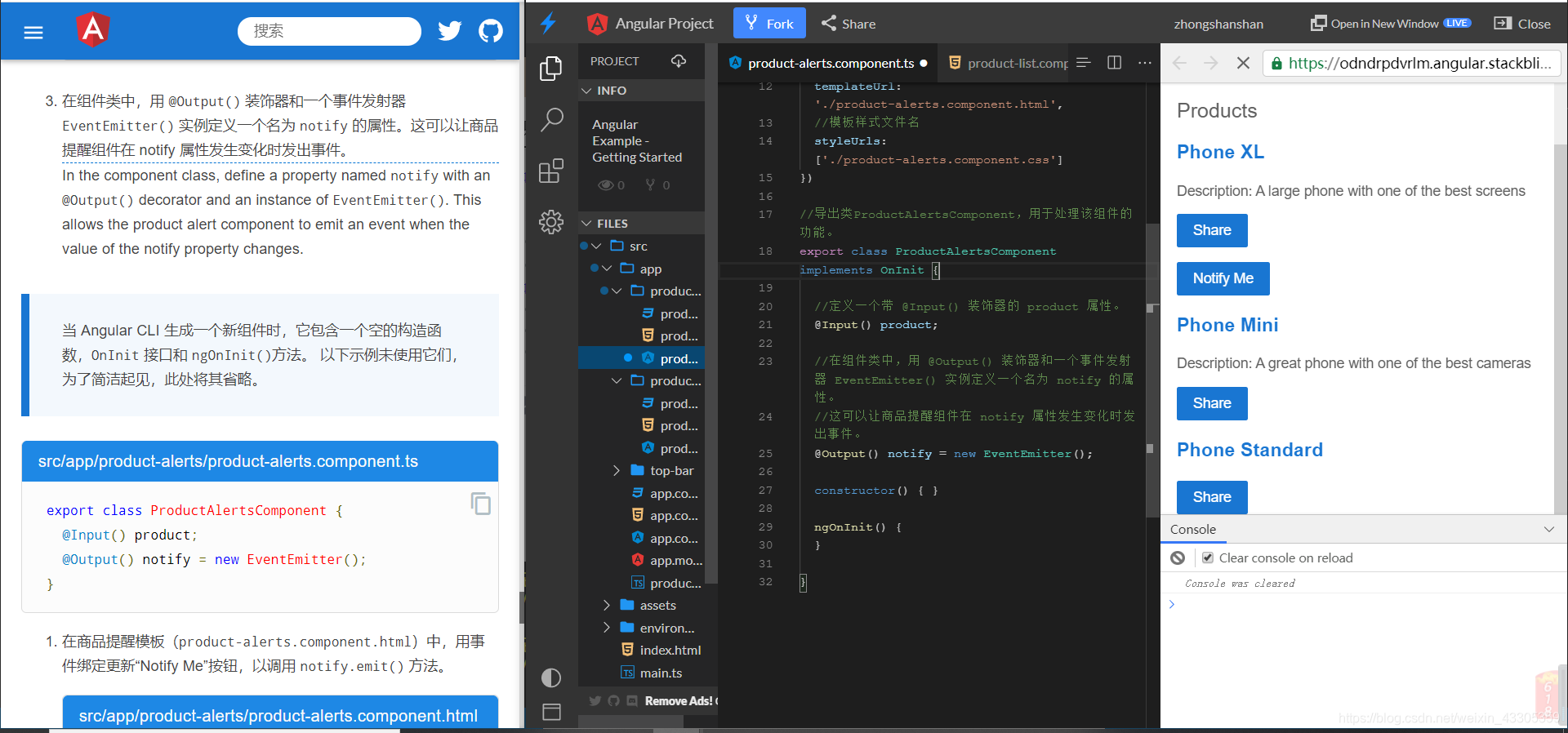Collapse the Console panel chevron

[1548, 529]
